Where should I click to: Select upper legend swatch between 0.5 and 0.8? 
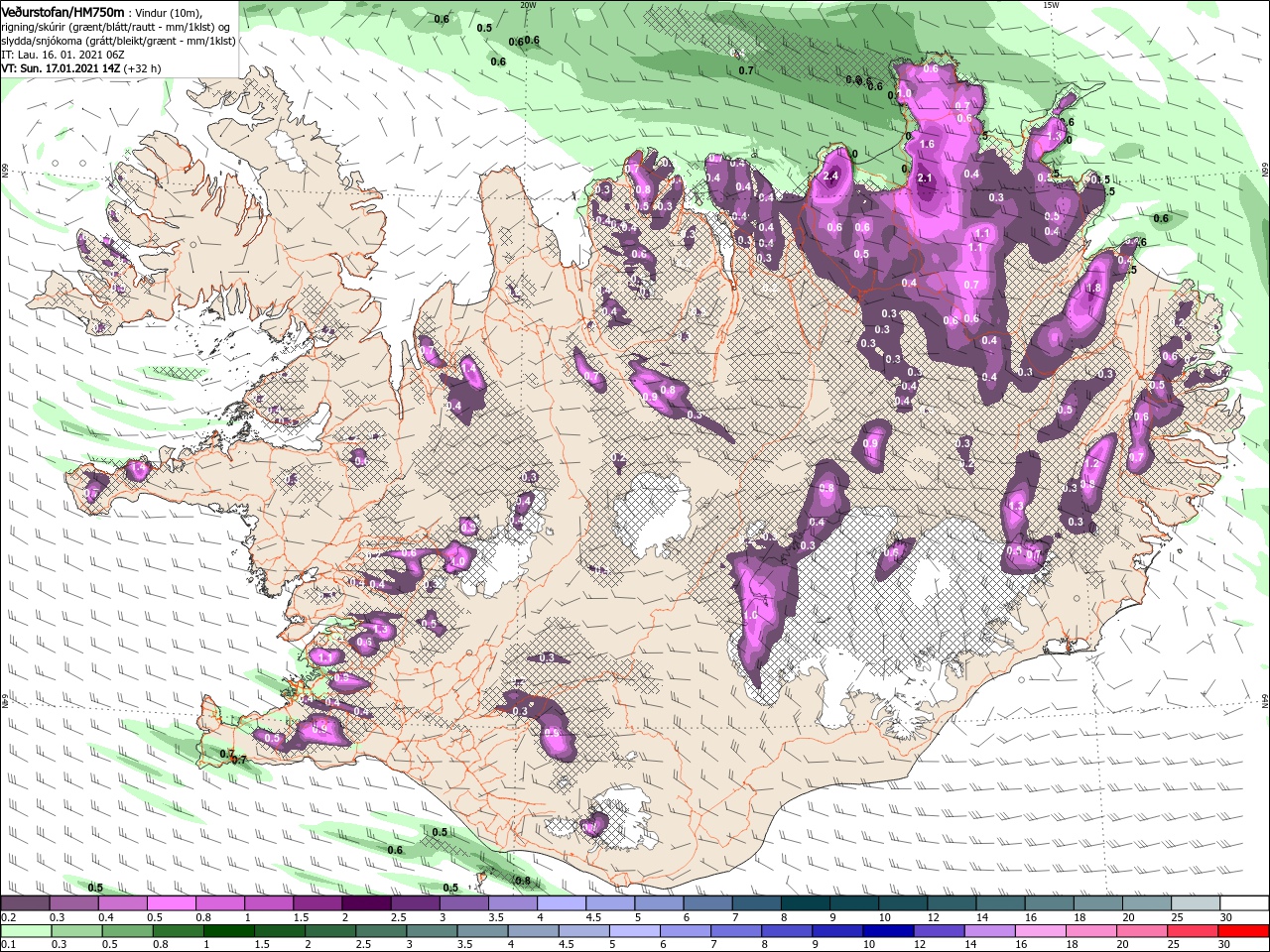[x=171, y=903]
